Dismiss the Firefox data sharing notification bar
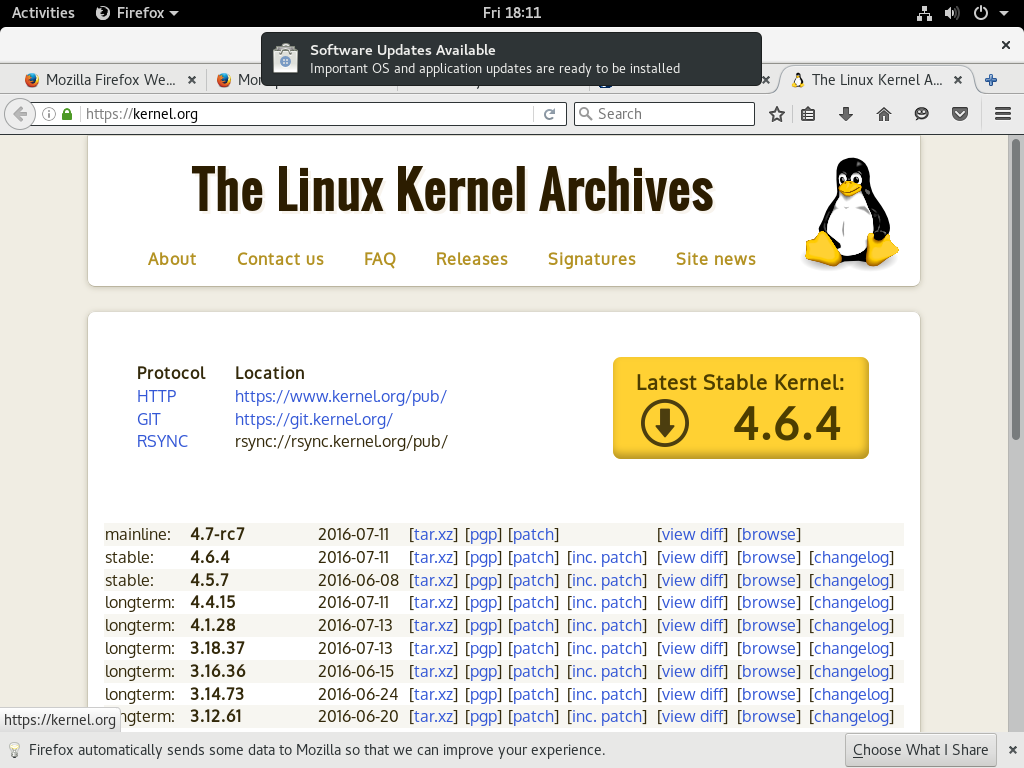Image resolution: width=1024 pixels, height=768 pixels. coord(1012,750)
